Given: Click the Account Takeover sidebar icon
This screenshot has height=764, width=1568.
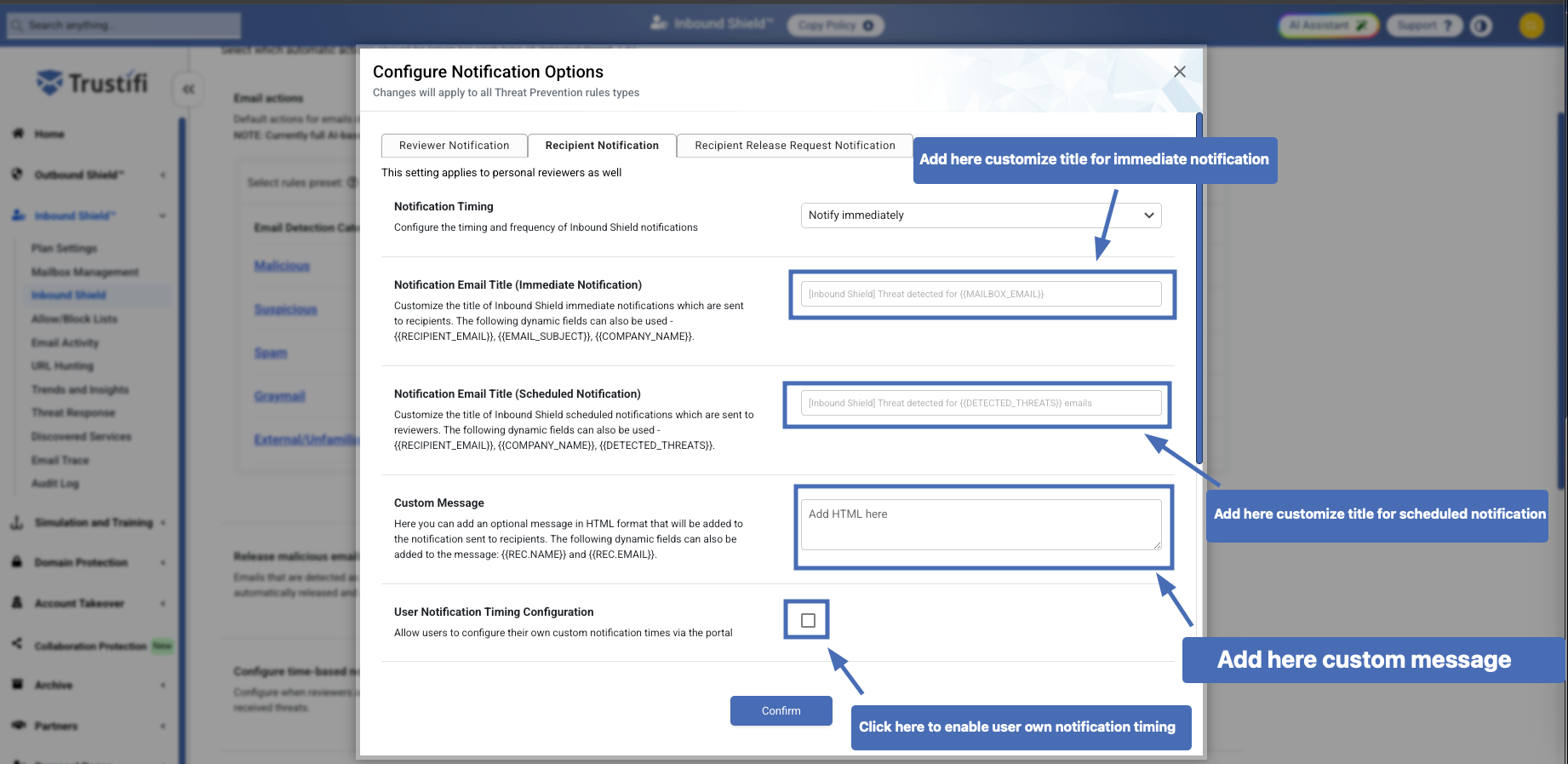Looking at the screenshot, I should point(17,603).
